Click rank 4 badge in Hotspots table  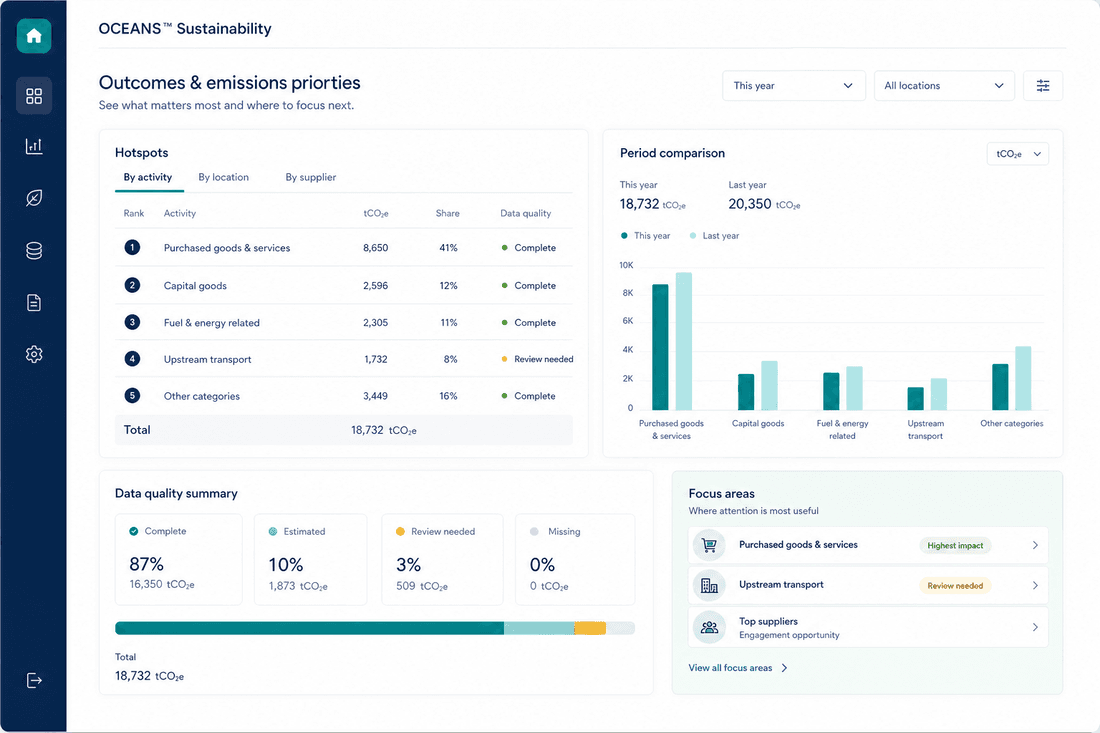[x=132, y=358]
